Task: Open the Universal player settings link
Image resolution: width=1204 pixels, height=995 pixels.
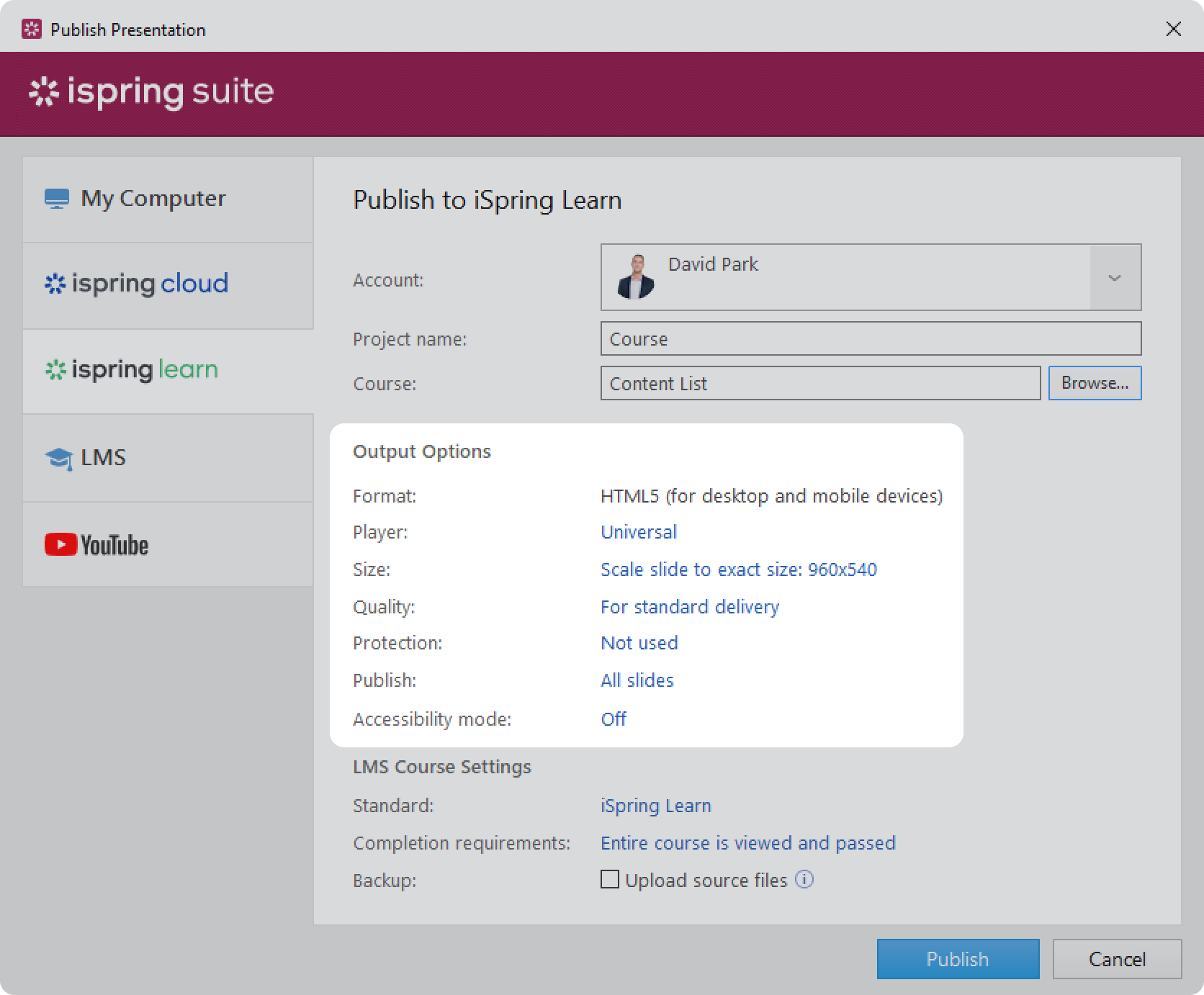Action: [x=639, y=532]
